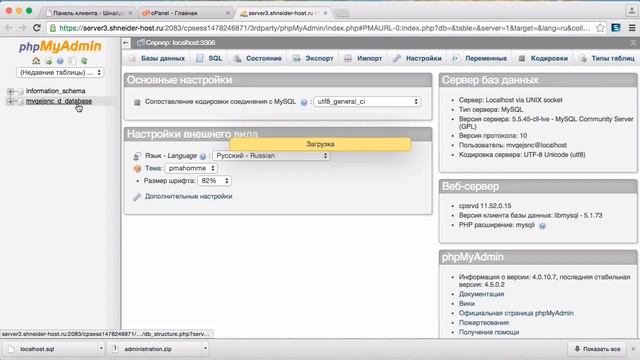The width and height of the screenshot is (640, 360).
Task: Open font size 82% dropdown
Action: [x=214, y=181]
